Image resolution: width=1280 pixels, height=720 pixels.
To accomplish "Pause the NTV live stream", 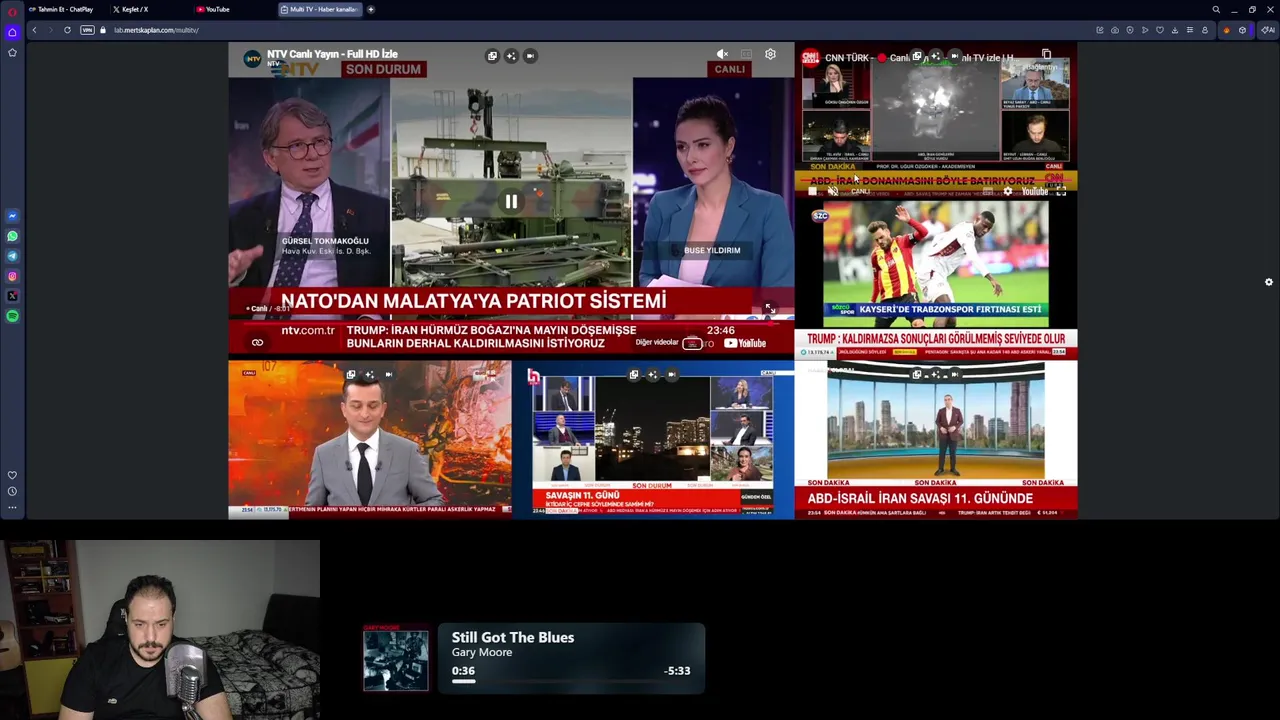I will point(511,201).
